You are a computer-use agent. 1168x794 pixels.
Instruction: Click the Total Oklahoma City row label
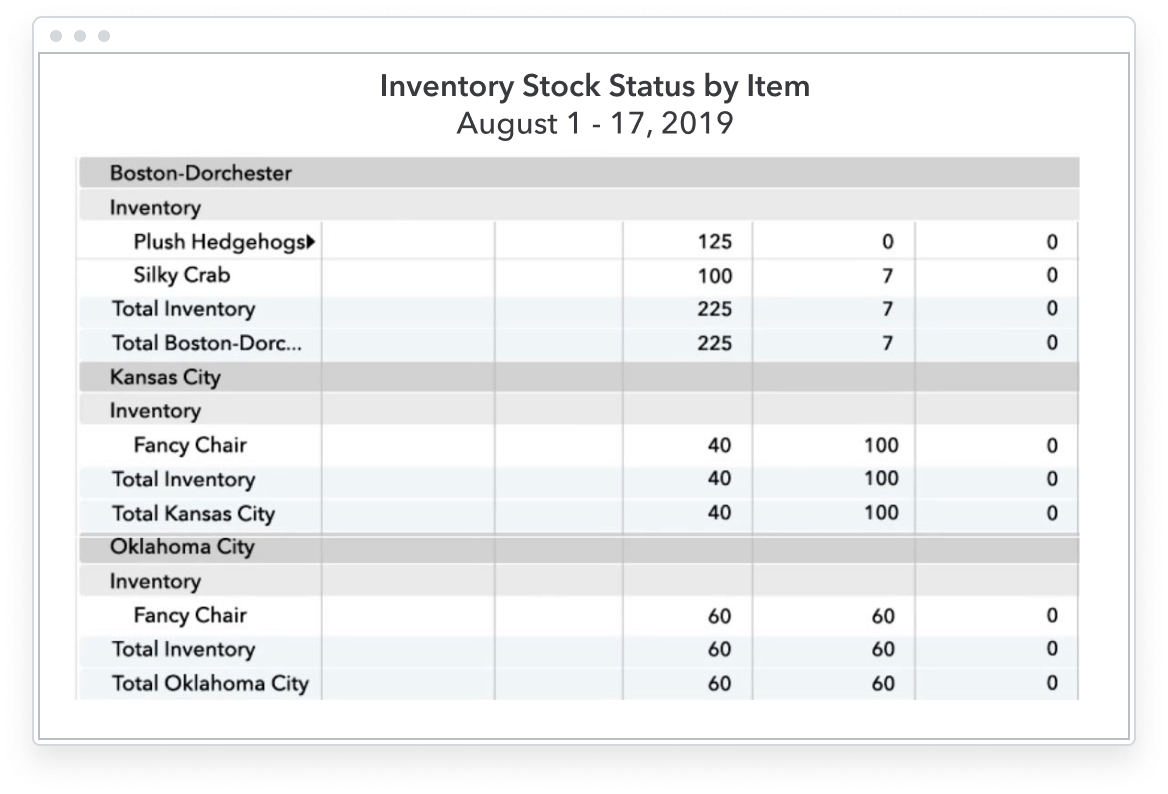210,684
